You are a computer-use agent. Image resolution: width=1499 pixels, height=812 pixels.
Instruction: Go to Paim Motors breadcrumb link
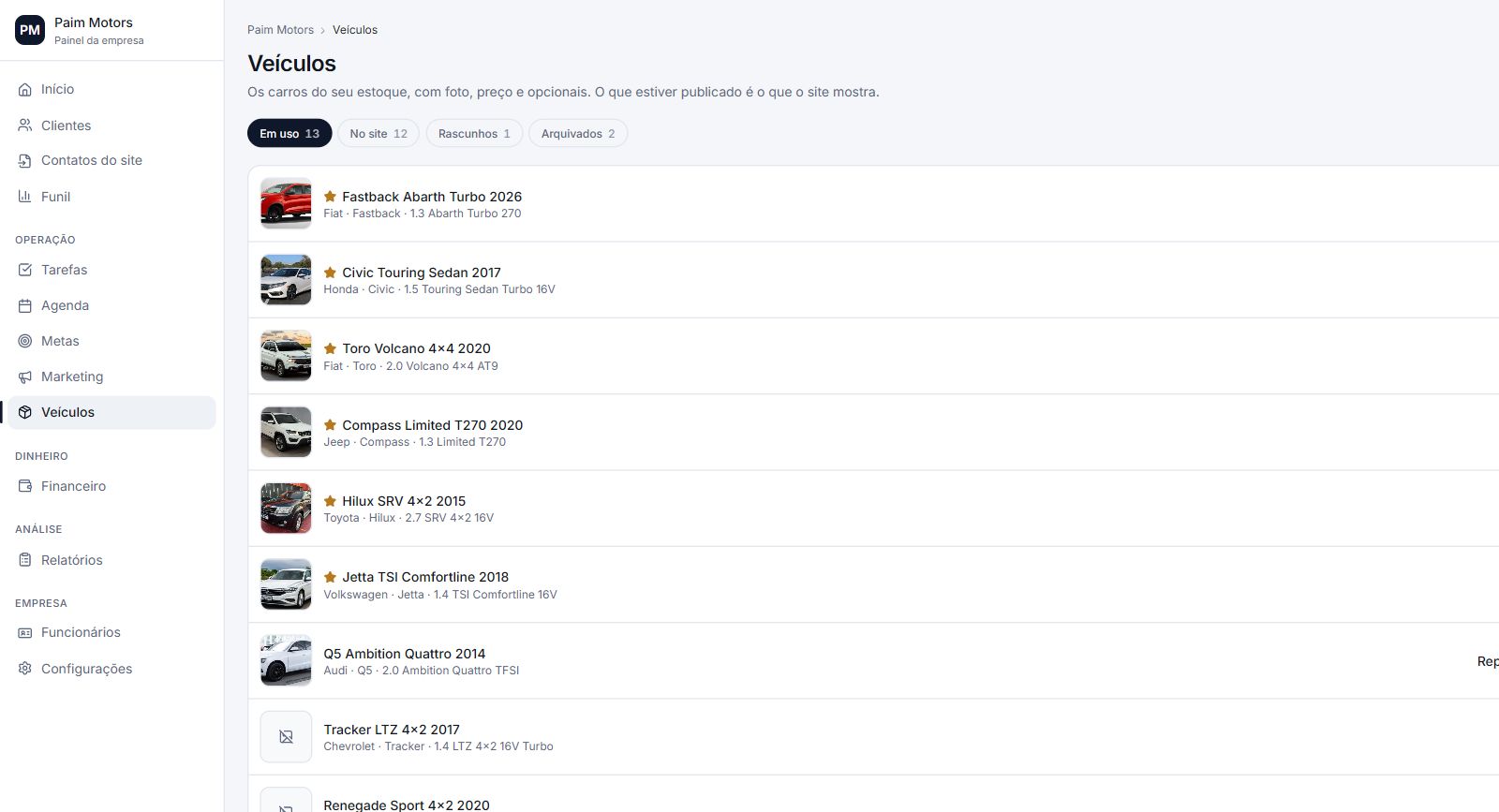click(280, 30)
